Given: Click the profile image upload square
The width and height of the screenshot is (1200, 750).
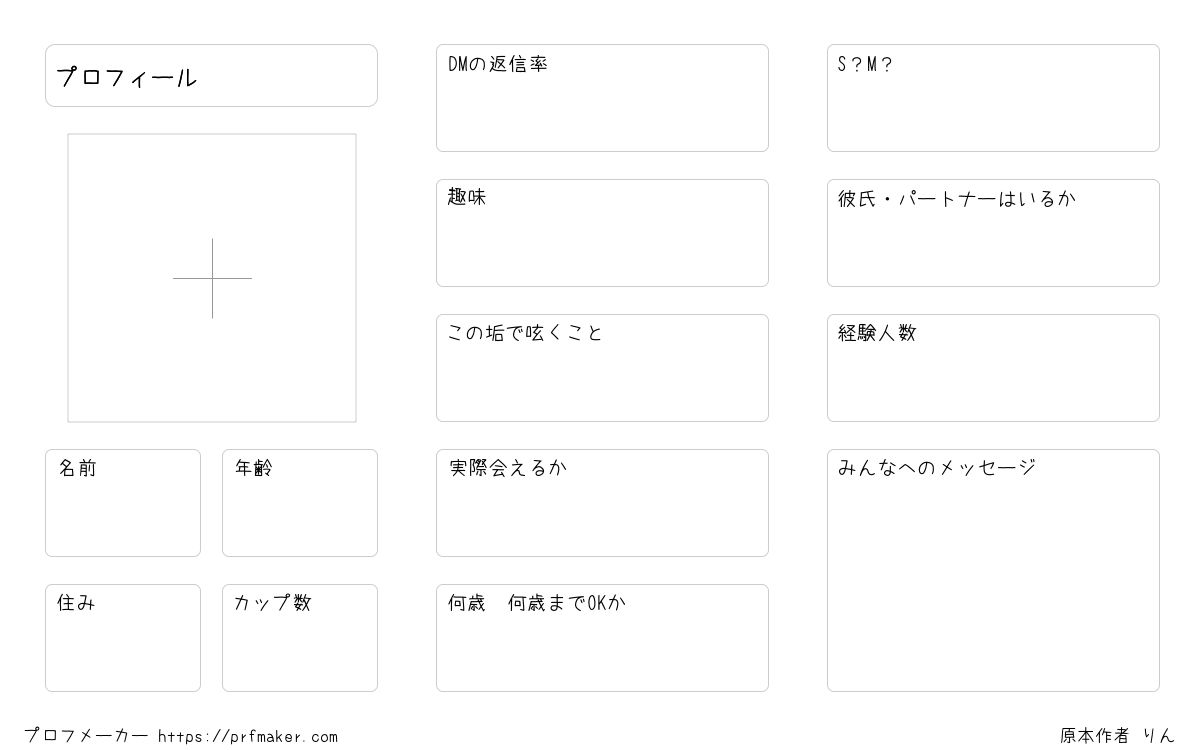Looking at the screenshot, I should 212,278.
